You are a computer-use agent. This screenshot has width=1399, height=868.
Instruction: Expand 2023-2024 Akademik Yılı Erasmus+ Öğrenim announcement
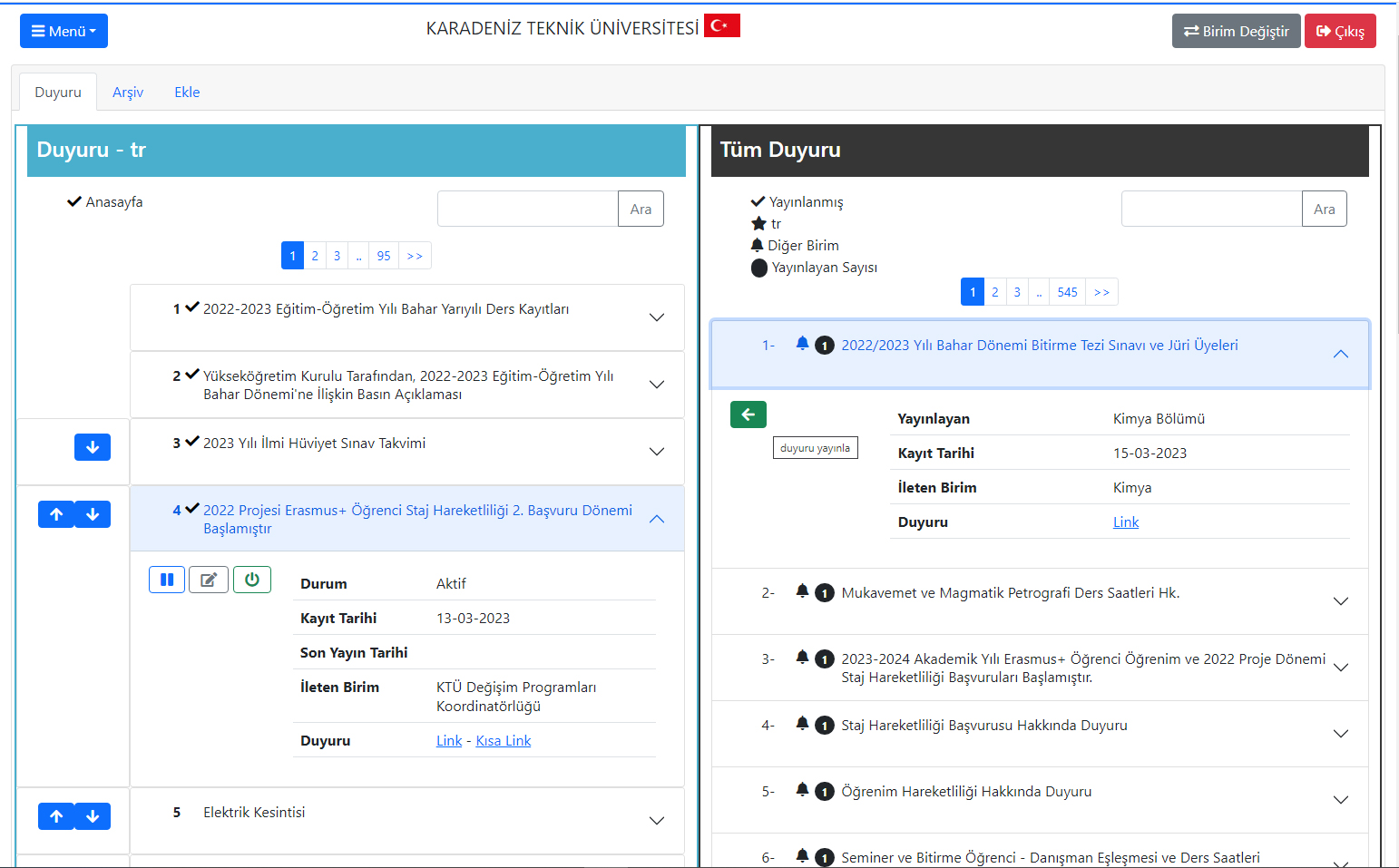pos(1041,668)
